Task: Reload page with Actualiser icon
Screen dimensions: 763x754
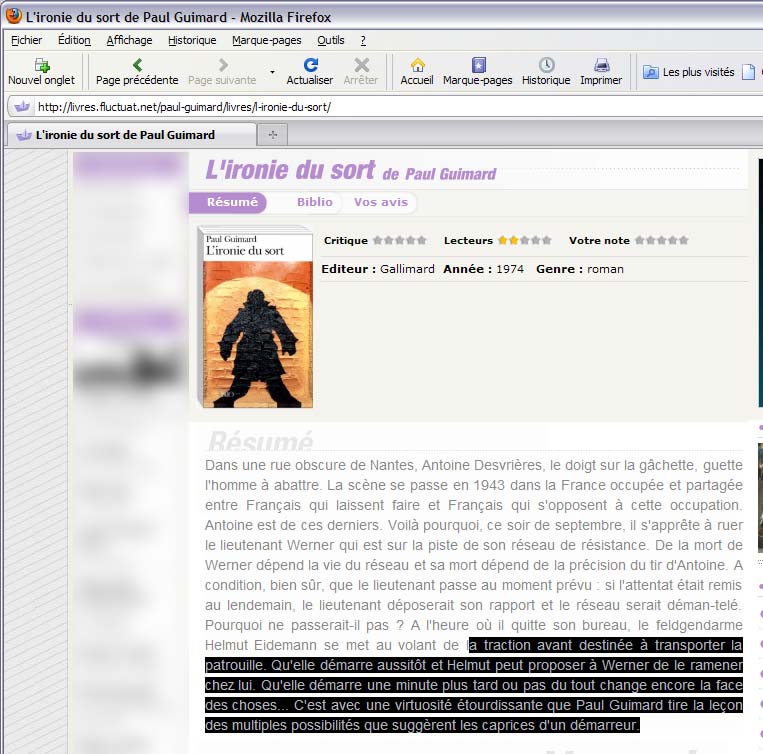Action: click(x=310, y=65)
